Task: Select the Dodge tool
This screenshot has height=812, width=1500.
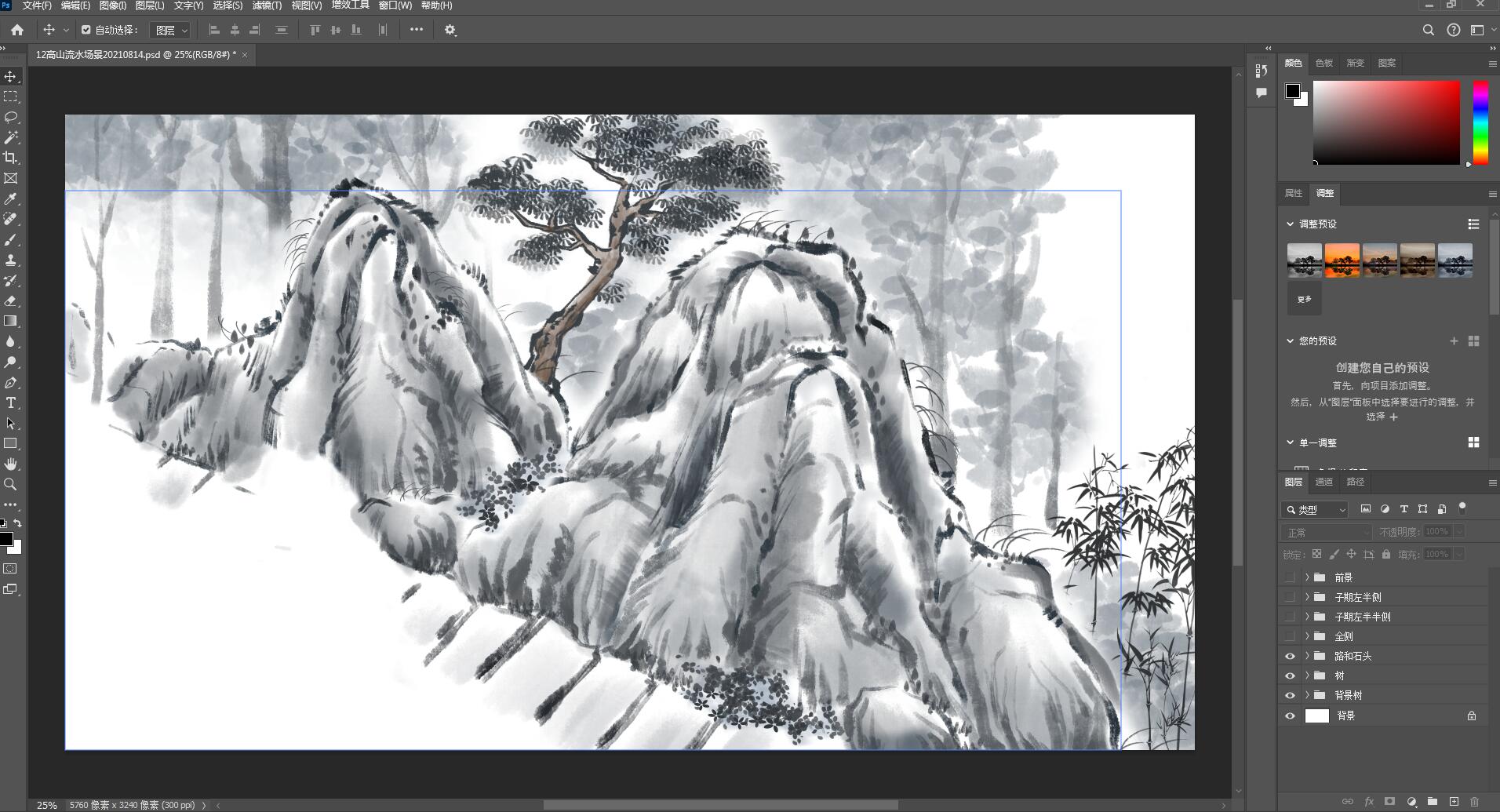Action: pyautogui.click(x=11, y=362)
